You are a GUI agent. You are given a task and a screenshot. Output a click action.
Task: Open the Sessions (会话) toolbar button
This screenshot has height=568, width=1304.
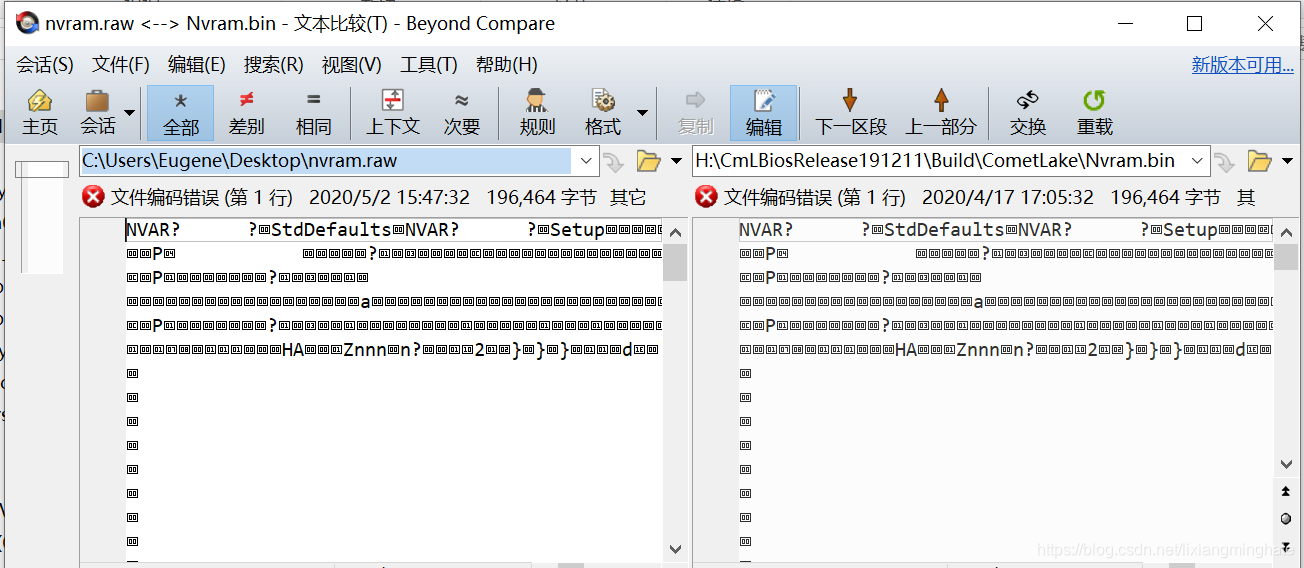pyautogui.click(x=98, y=113)
